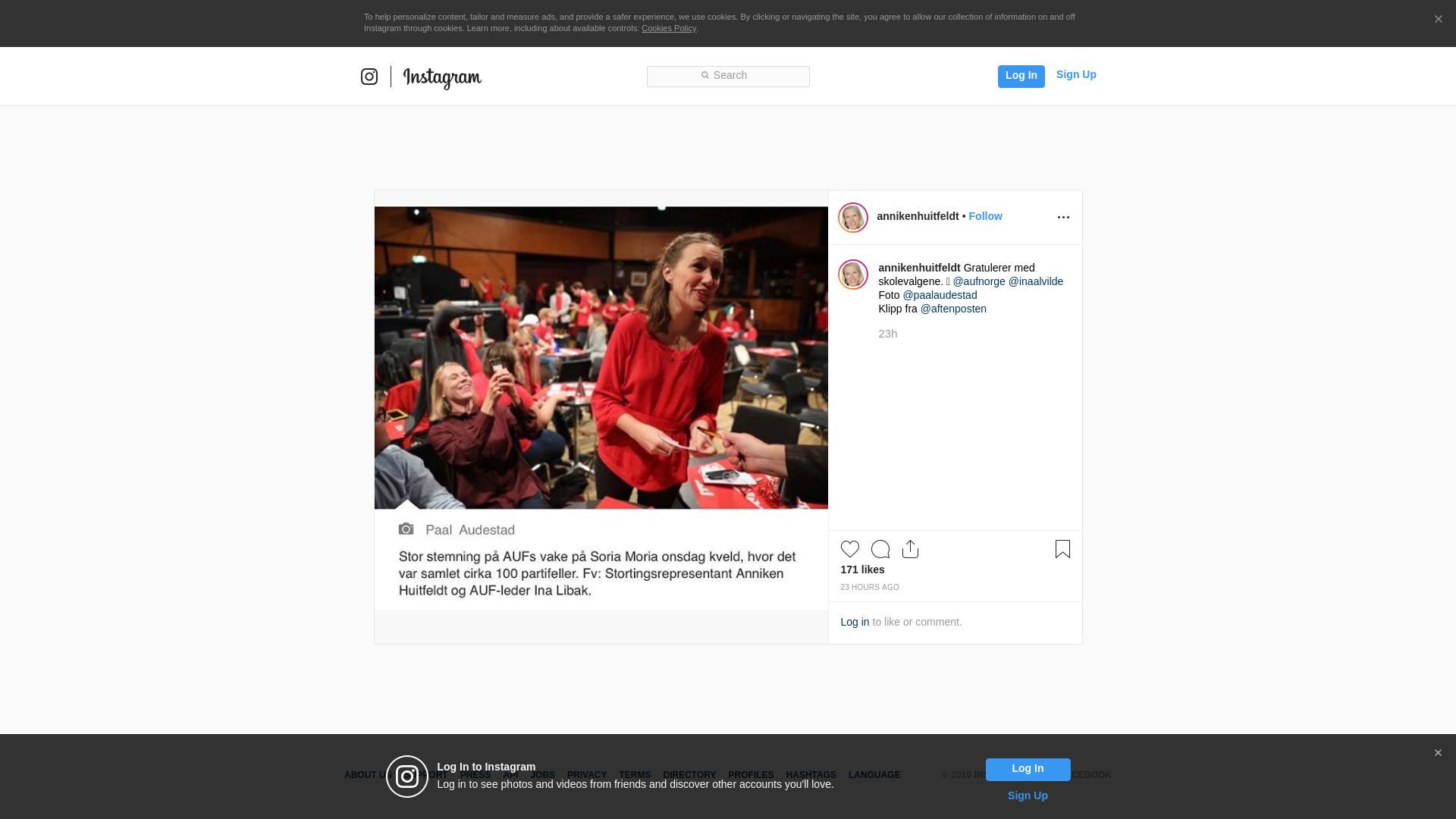
Task: Close the bottom Log In banner
Action: tap(1438, 753)
